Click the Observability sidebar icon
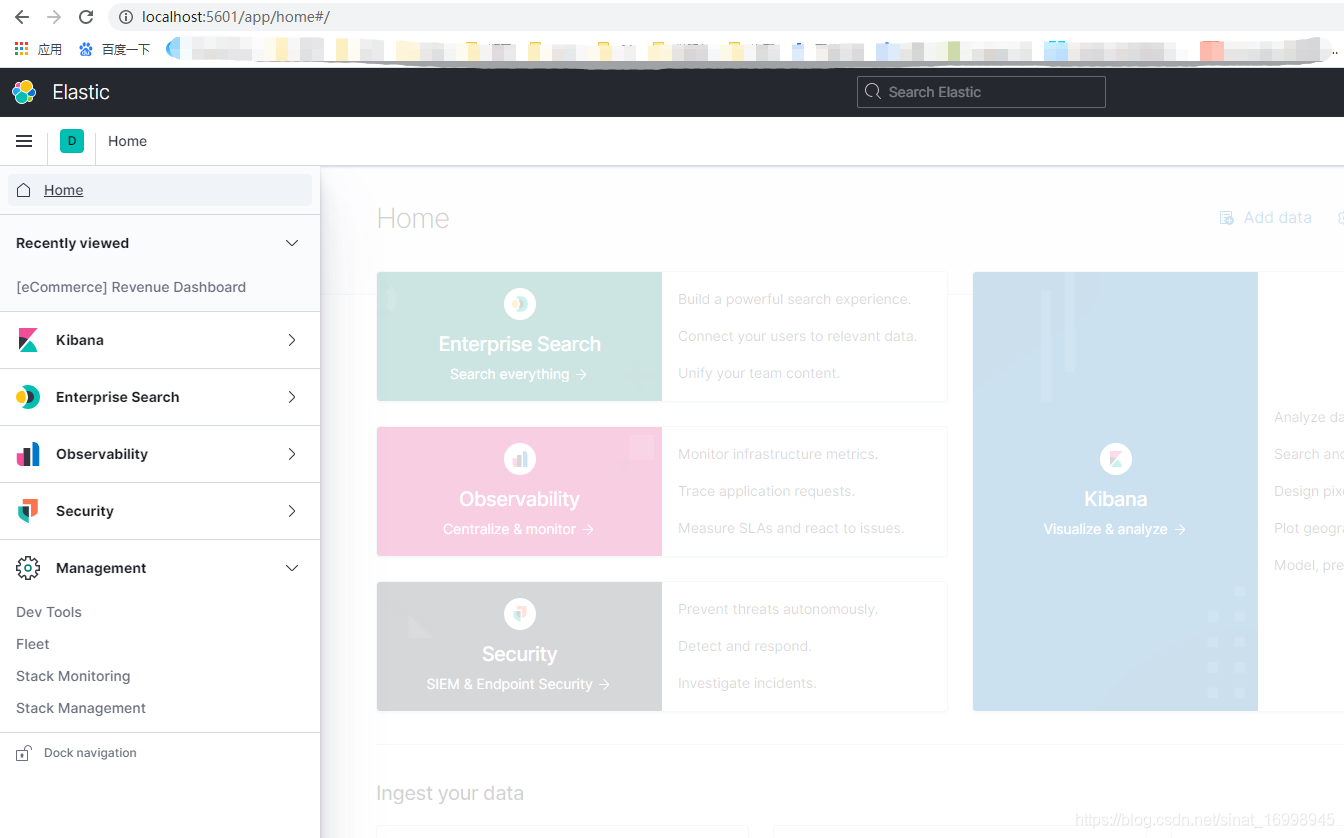This screenshot has height=838, width=1344. [x=28, y=454]
